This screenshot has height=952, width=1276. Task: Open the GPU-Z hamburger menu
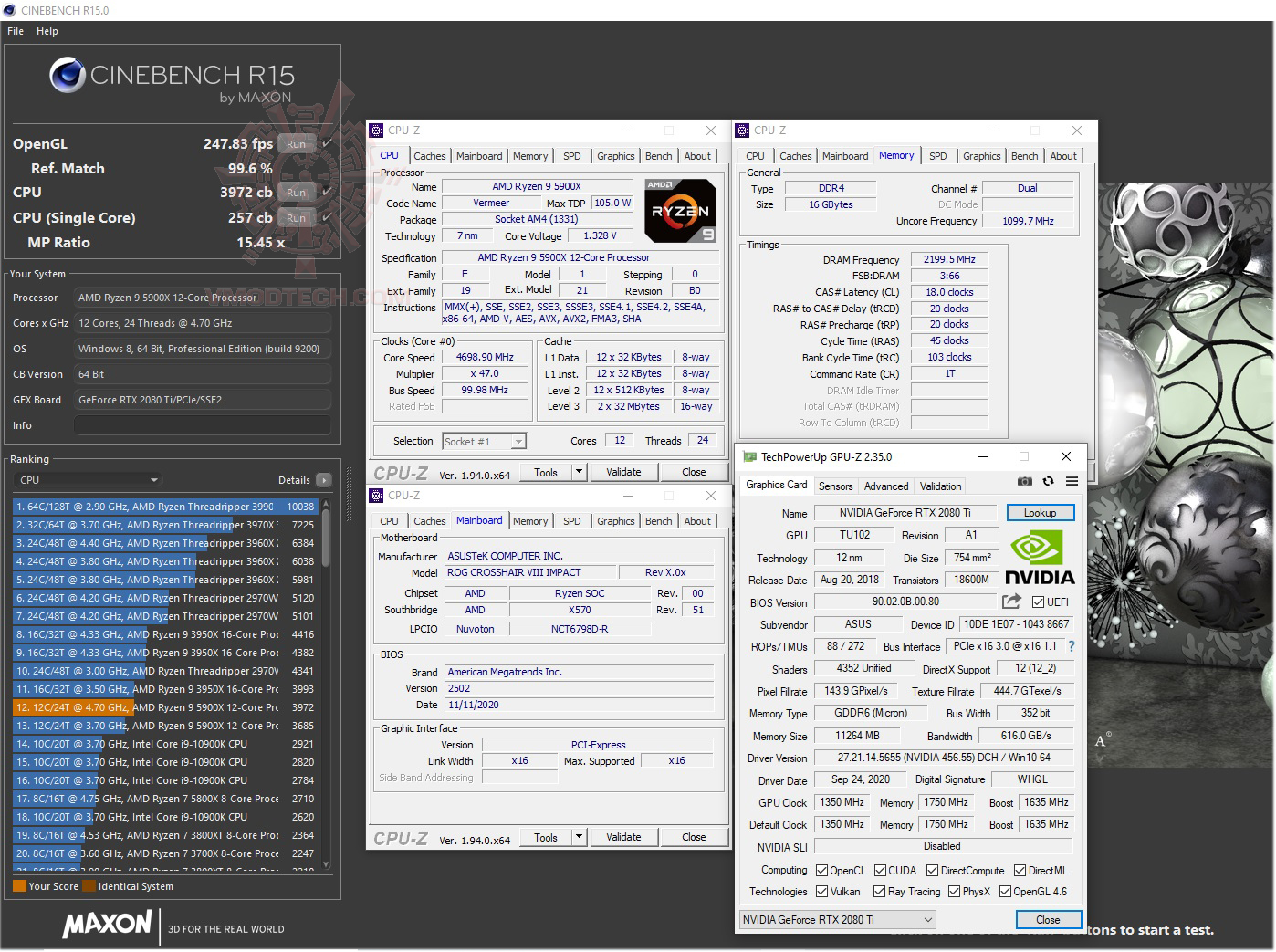(1072, 481)
